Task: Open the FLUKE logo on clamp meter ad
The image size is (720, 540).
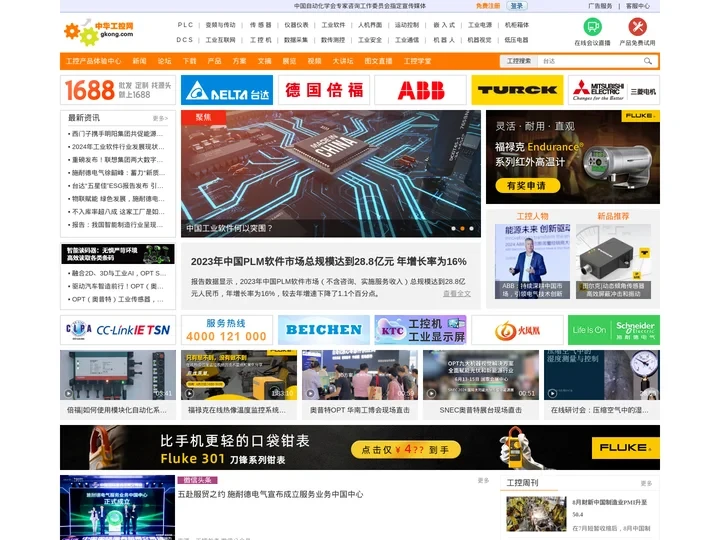Action: coord(625,447)
